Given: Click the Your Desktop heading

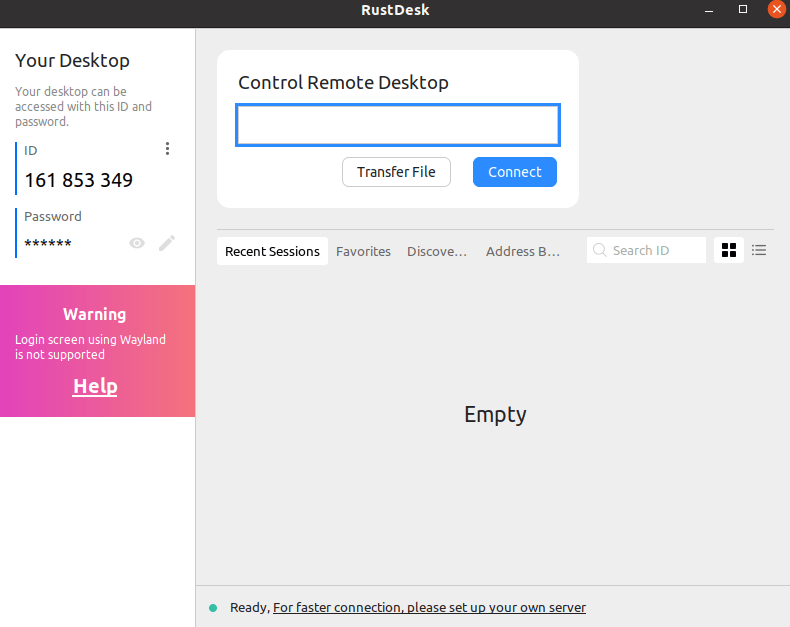Looking at the screenshot, I should 72,60.
